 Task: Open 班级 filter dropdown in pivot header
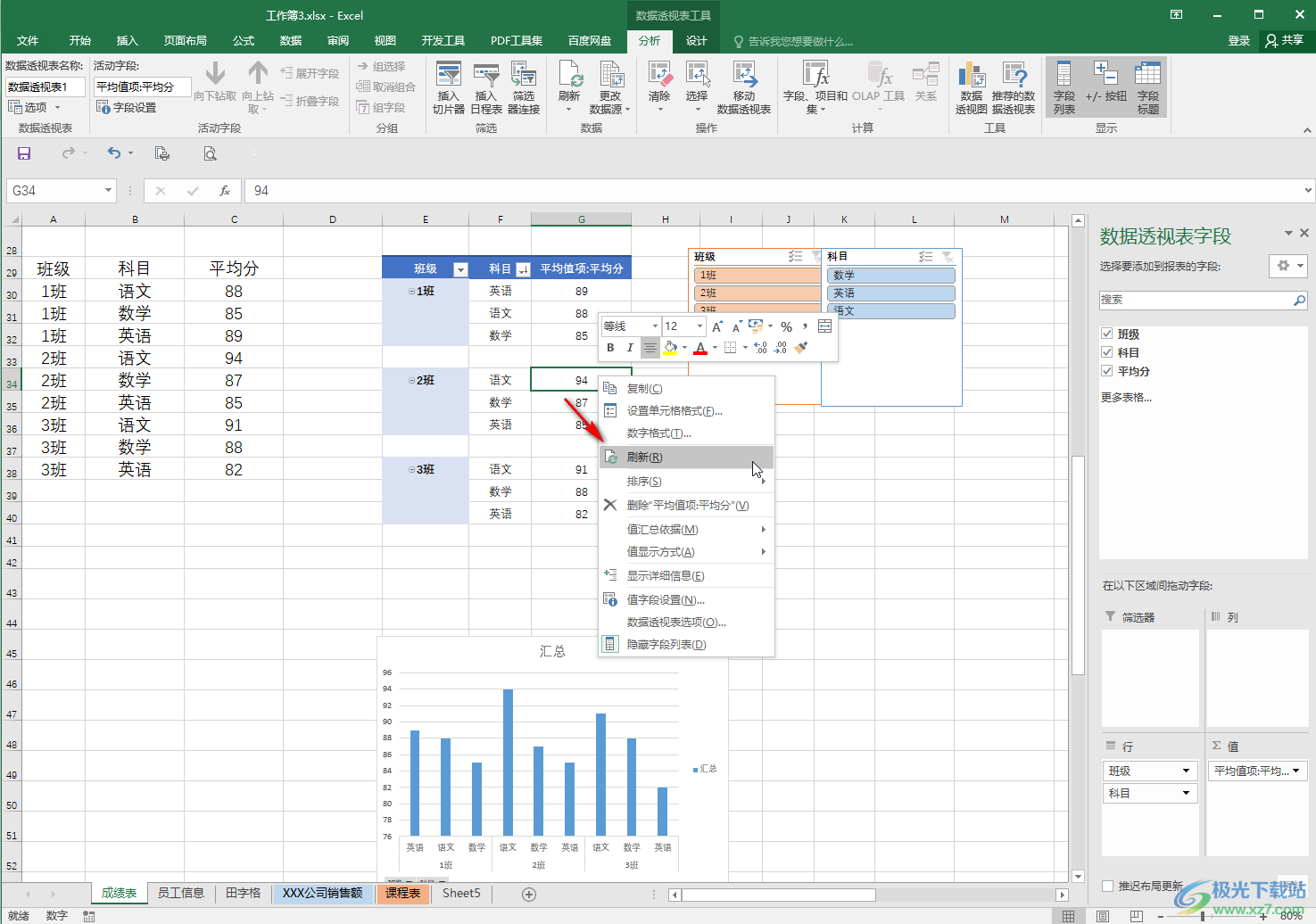(460, 269)
